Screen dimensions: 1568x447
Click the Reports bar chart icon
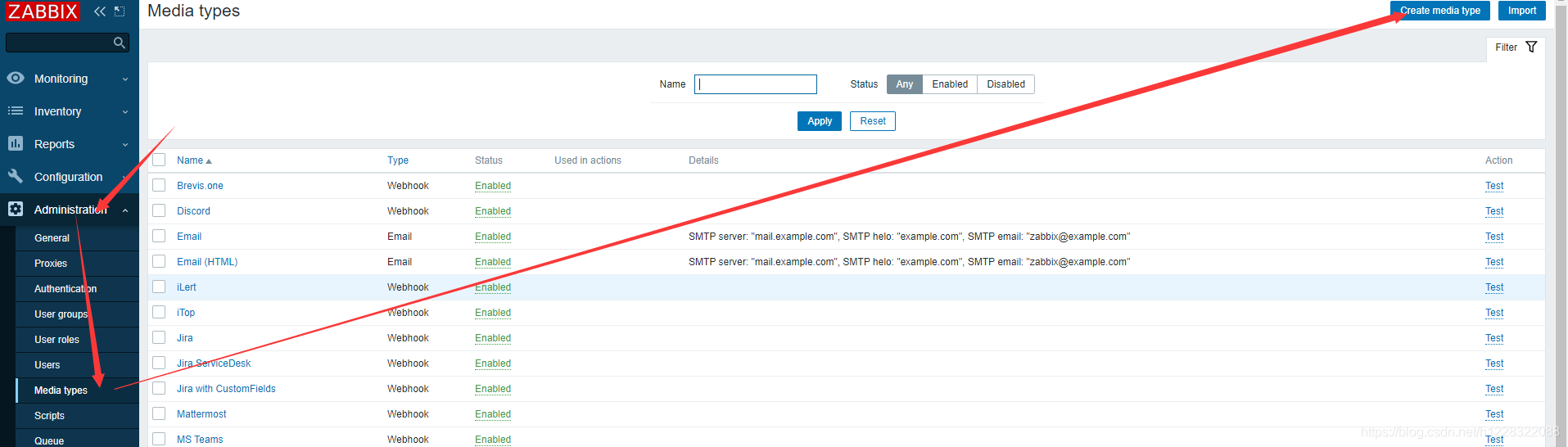coord(16,143)
